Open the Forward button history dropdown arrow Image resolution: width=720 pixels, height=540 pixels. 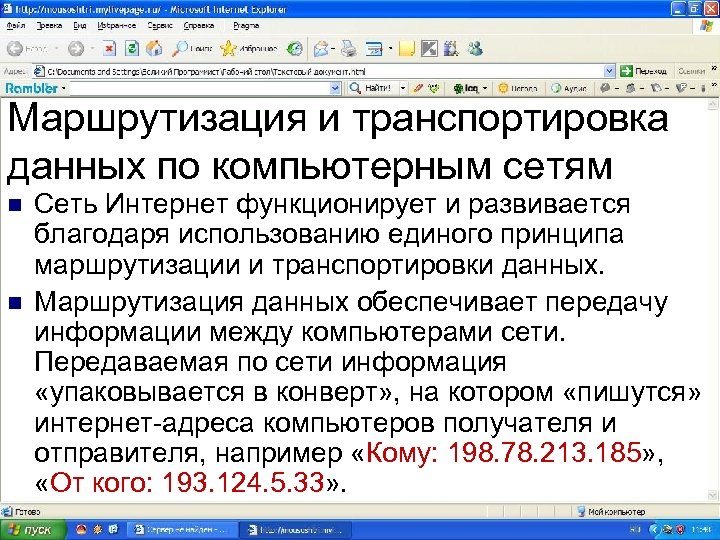coord(92,48)
